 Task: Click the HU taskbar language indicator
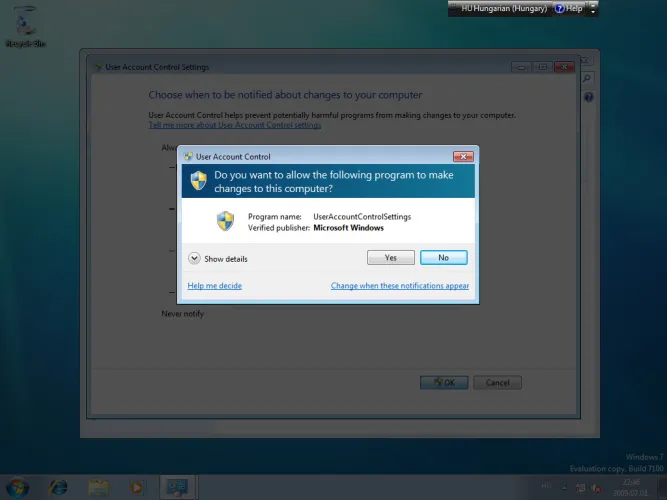[546, 486]
